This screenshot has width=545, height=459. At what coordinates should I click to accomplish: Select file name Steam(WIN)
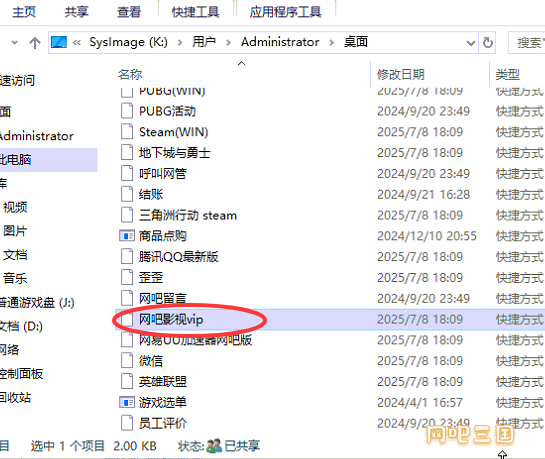(x=173, y=132)
